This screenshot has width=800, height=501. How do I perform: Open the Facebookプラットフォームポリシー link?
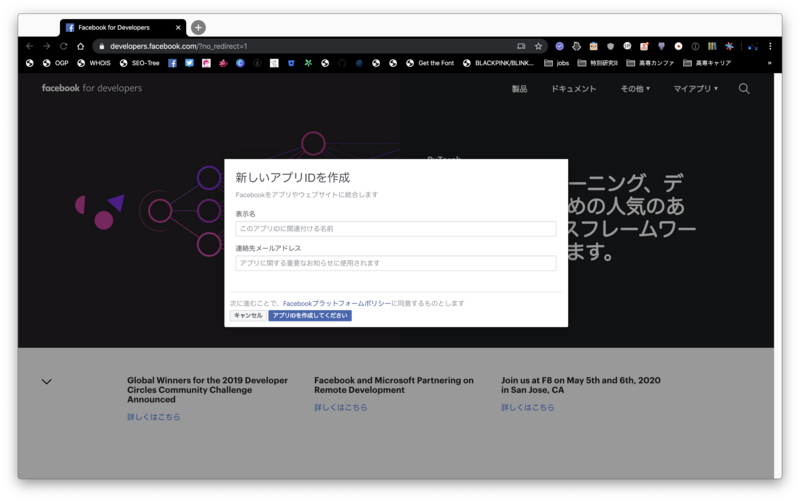coord(337,303)
